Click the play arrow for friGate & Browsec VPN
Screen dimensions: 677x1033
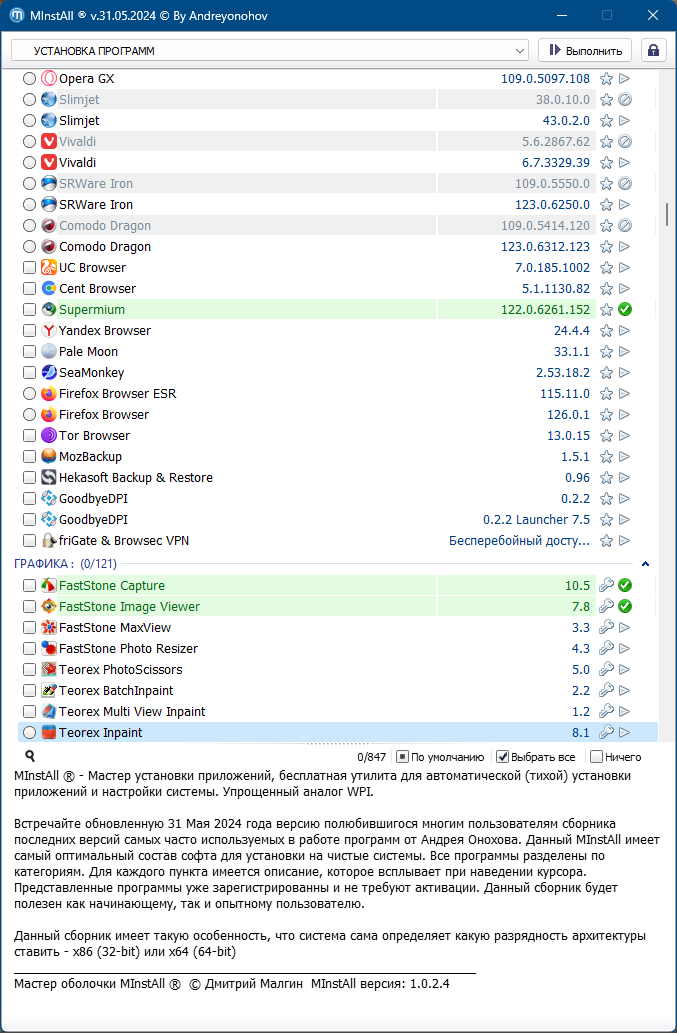tap(625, 541)
